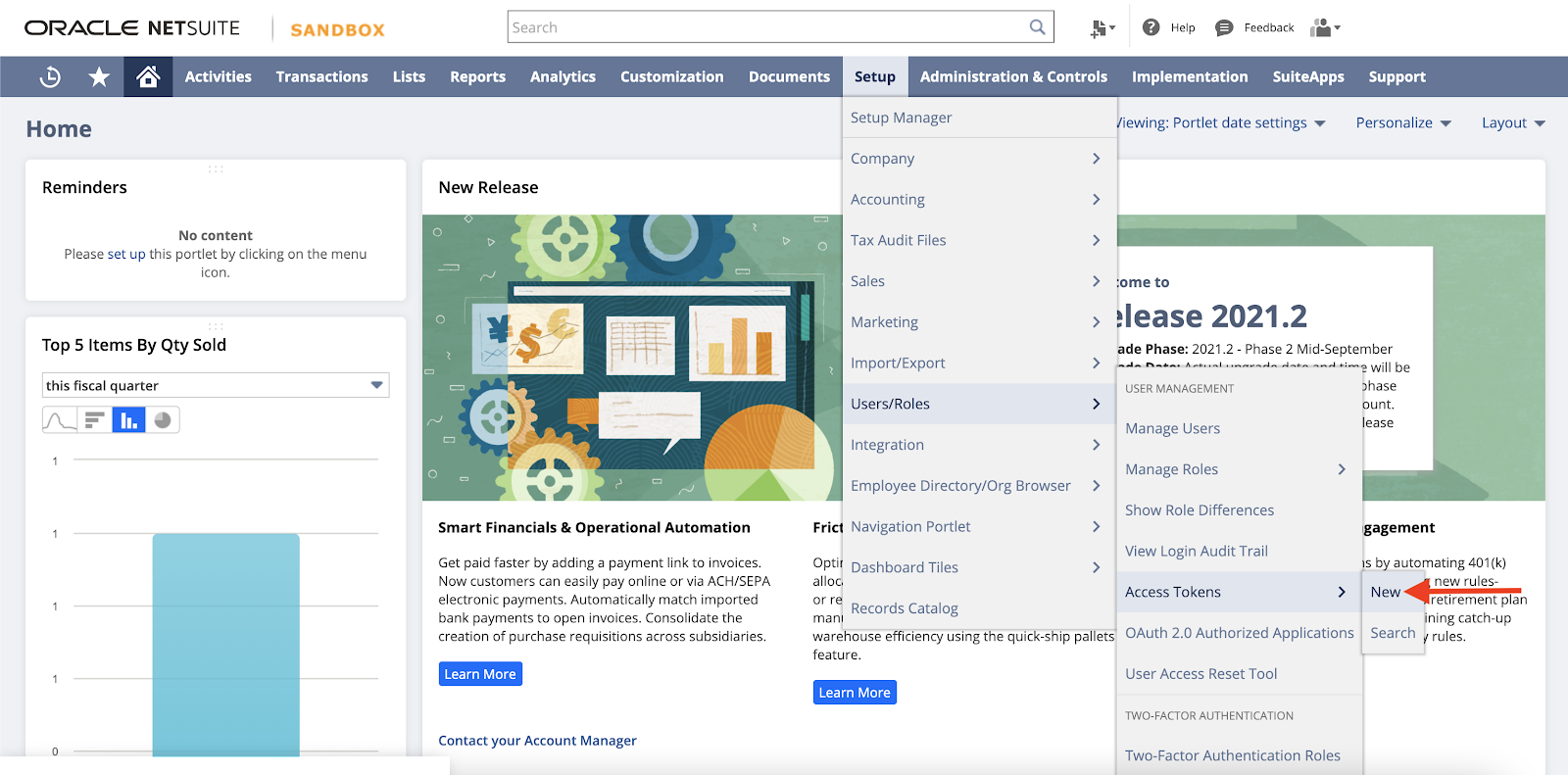Viewport: 1568px width, 775px height.
Task: Open the role switcher people icon
Action: tap(1324, 27)
